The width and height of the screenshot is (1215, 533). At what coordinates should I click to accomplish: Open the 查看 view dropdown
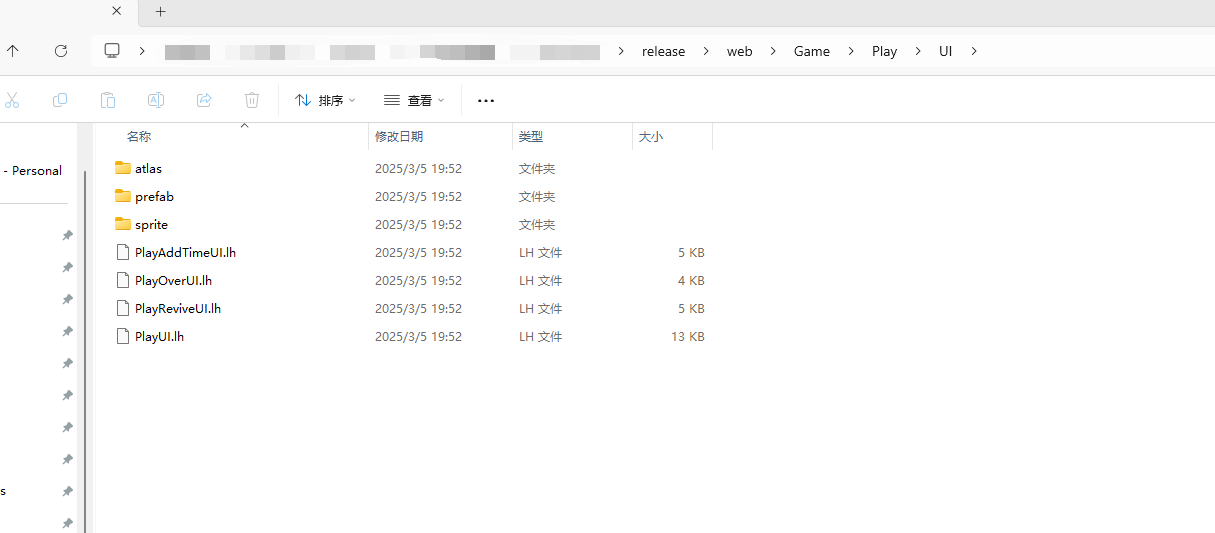(414, 100)
